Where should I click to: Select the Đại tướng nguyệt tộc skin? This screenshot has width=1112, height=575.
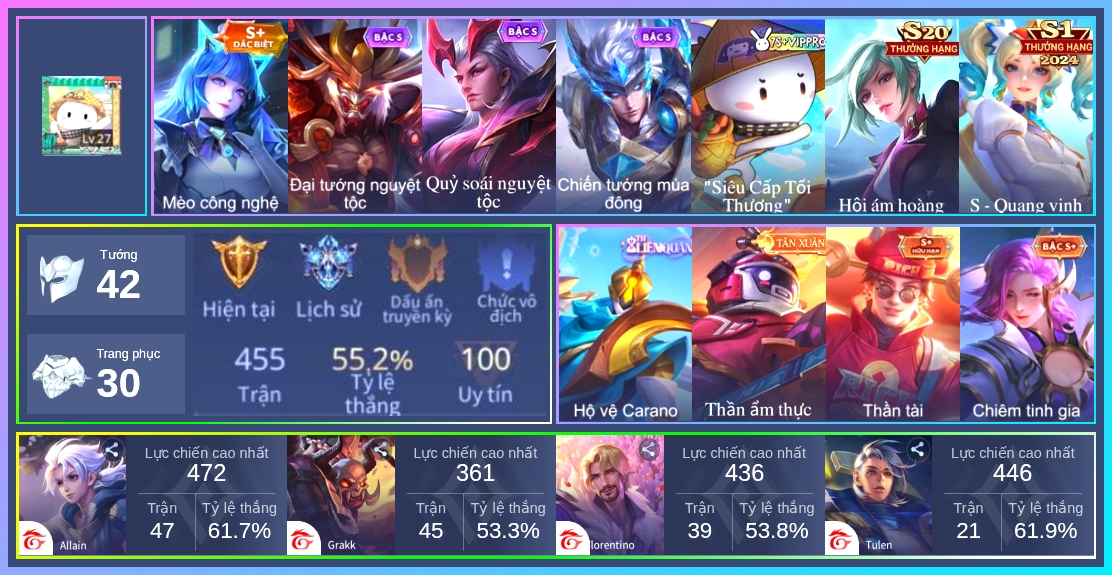(x=355, y=116)
